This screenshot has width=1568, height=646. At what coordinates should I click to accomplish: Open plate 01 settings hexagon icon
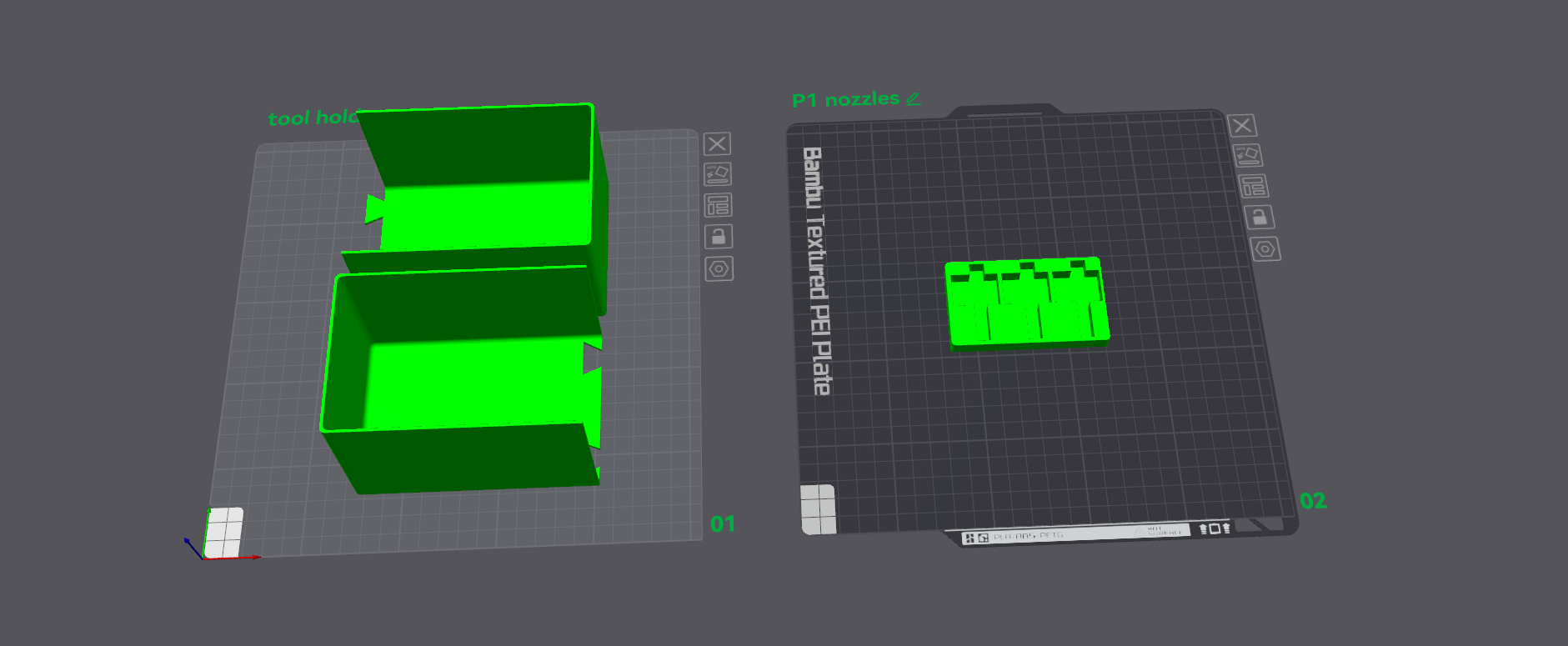click(719, 269)
